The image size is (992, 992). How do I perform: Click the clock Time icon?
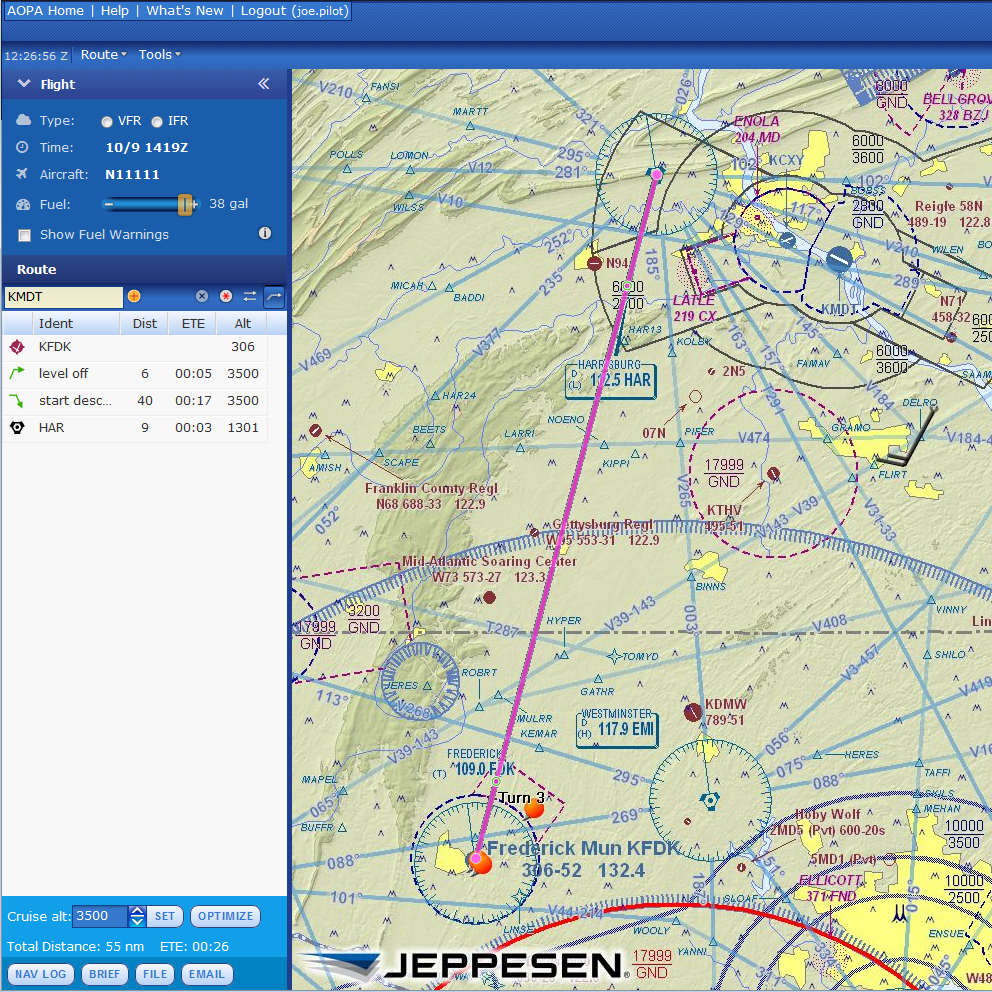click(22, 147)
